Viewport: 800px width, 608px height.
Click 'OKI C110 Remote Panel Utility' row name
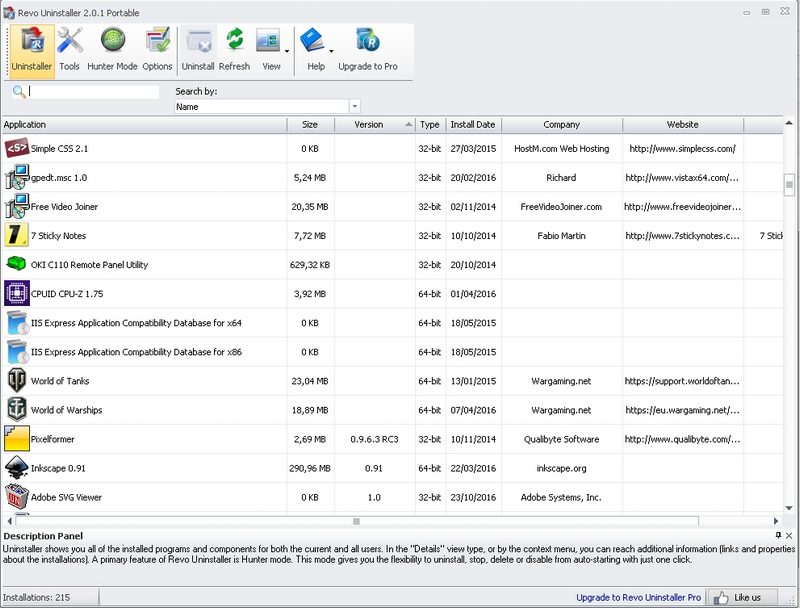click(89, 265)
